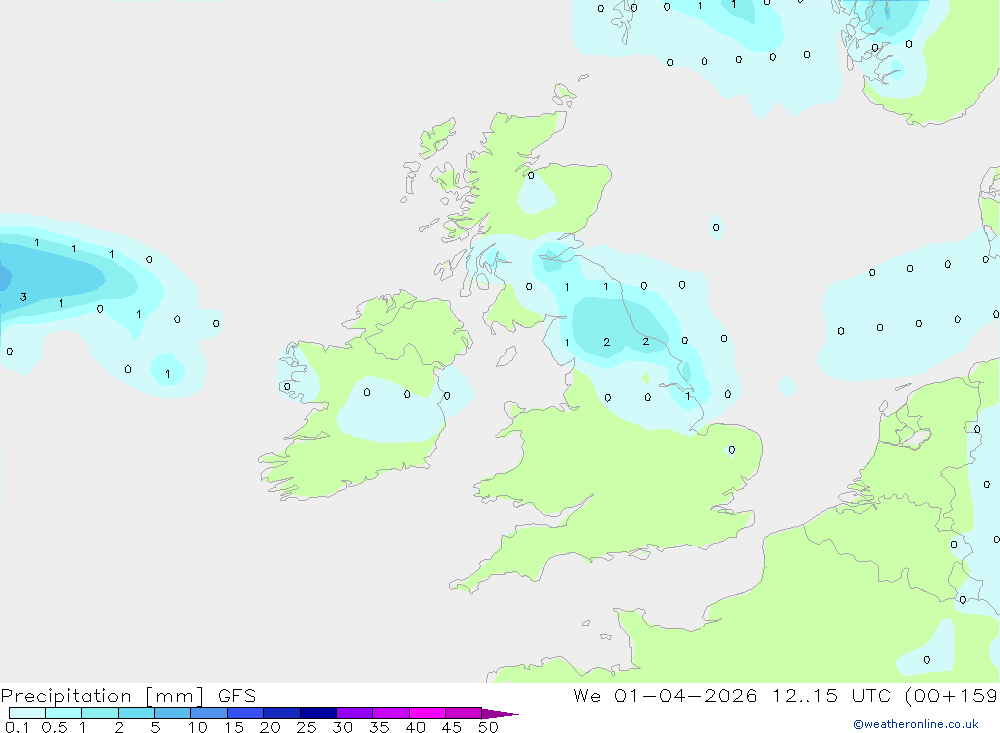1000x733 pixels.
Task: Click the 0.1–0.5 mm legend swatch
Action: click(x=27, y=713)
